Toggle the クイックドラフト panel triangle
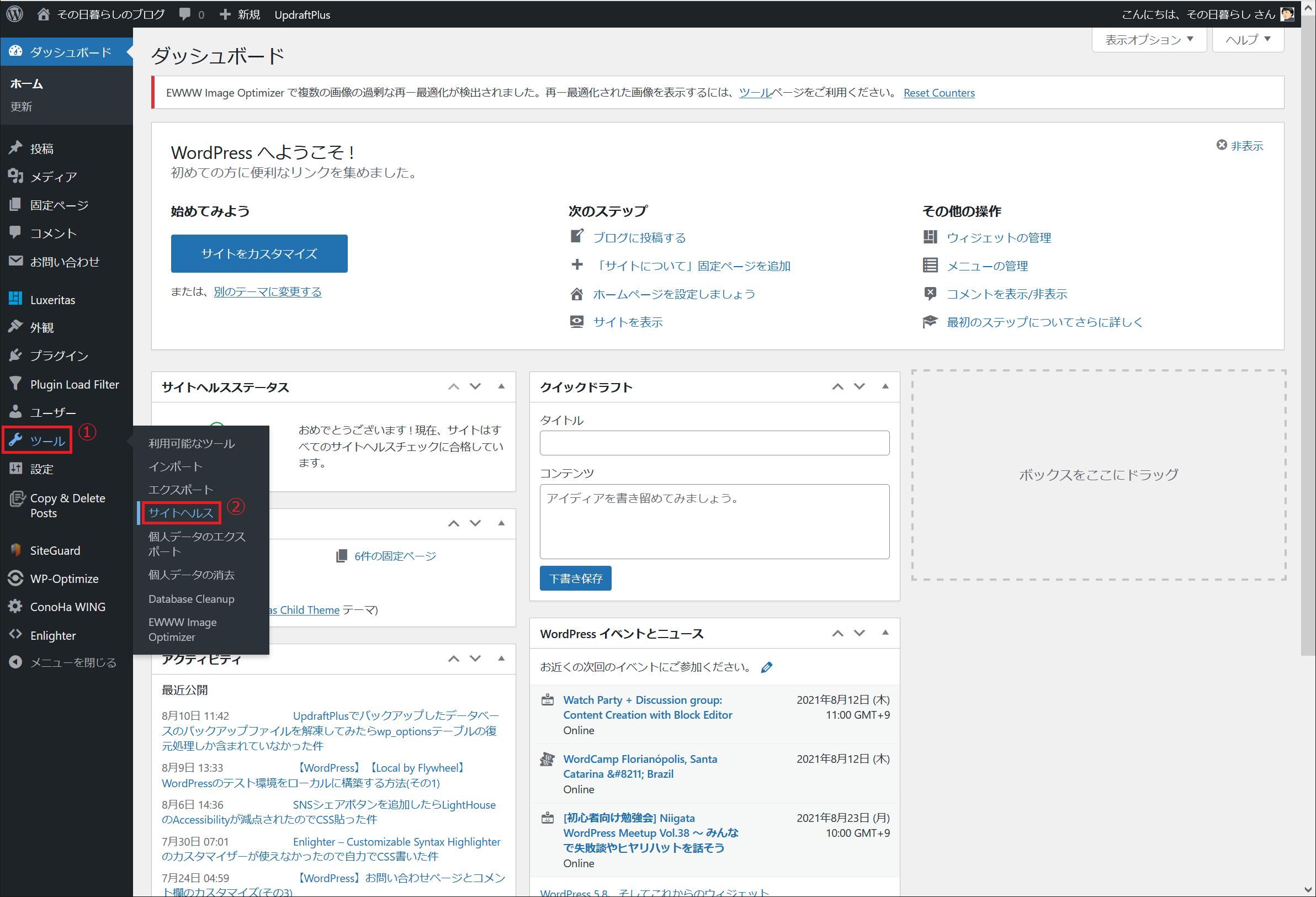Screen dimensions: 1316x897 tap(885, 386)
